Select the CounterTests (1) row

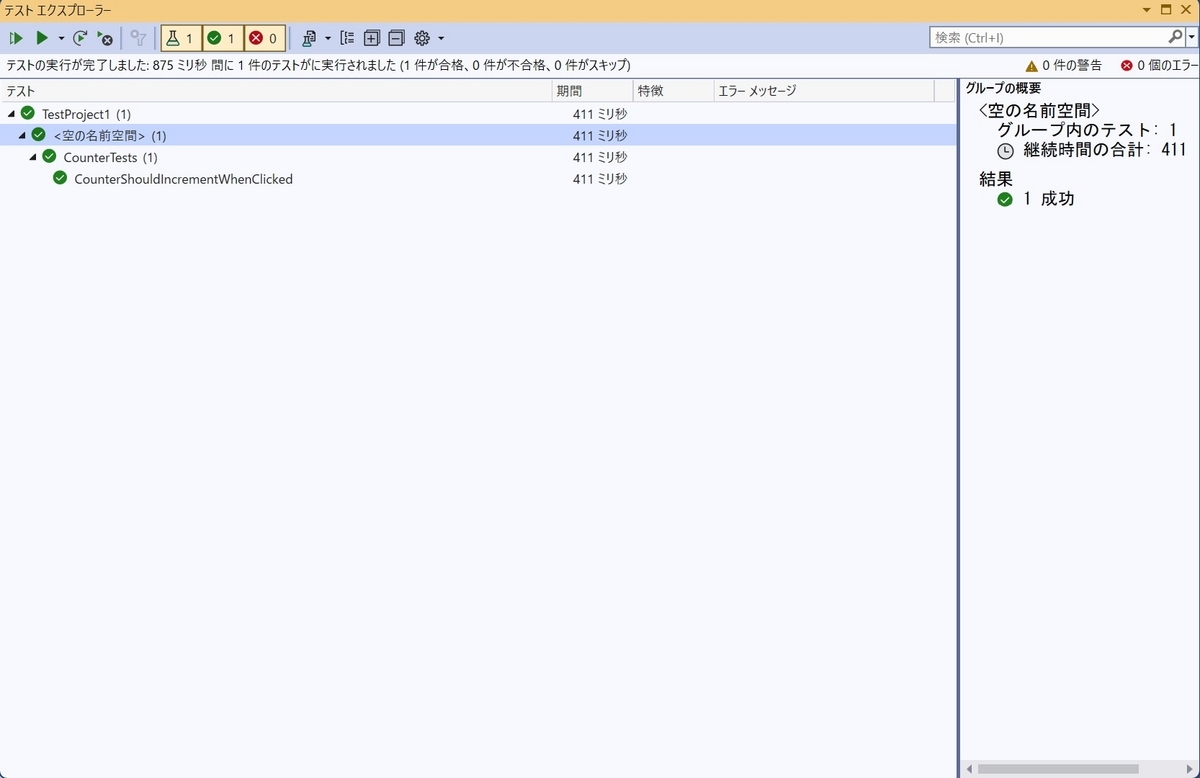pos(478,157)
